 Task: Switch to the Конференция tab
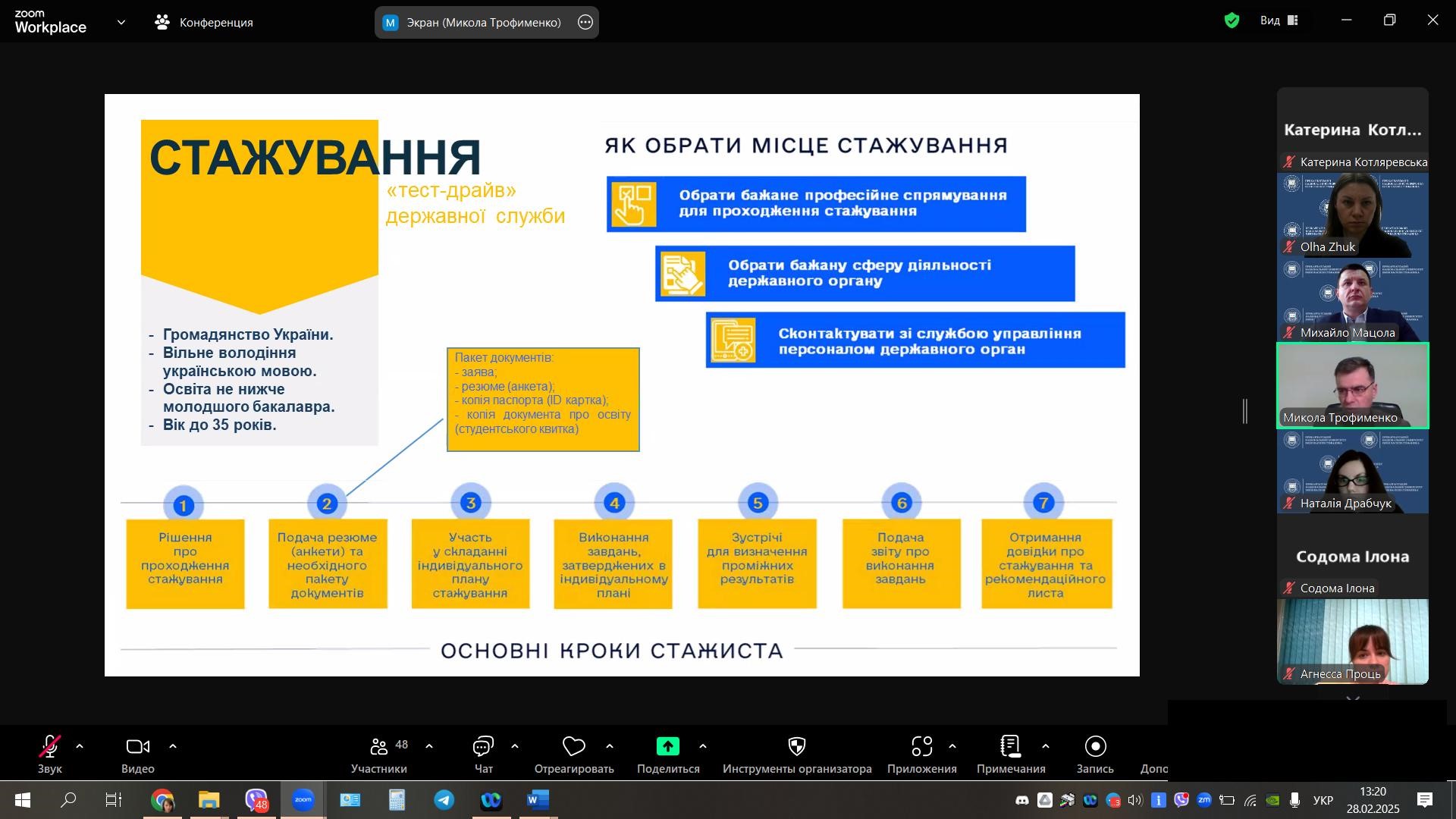[x=203, y=23]
